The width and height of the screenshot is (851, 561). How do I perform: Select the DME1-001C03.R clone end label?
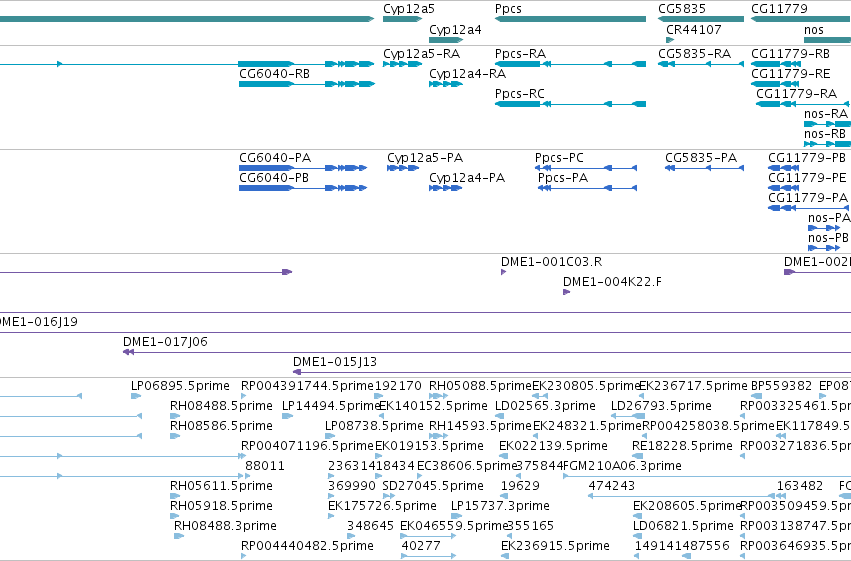pos(551,262)
